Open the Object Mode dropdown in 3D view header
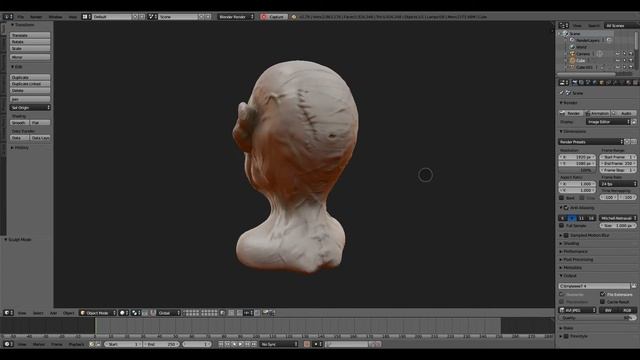Screen dimensions: 640x360 click(98, 313)
